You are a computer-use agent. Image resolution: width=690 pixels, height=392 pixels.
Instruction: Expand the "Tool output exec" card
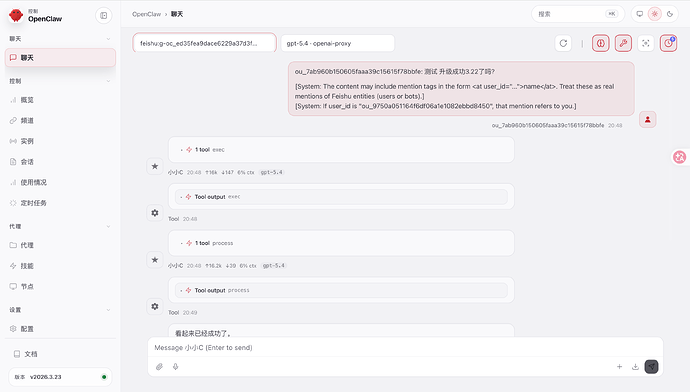341,197
